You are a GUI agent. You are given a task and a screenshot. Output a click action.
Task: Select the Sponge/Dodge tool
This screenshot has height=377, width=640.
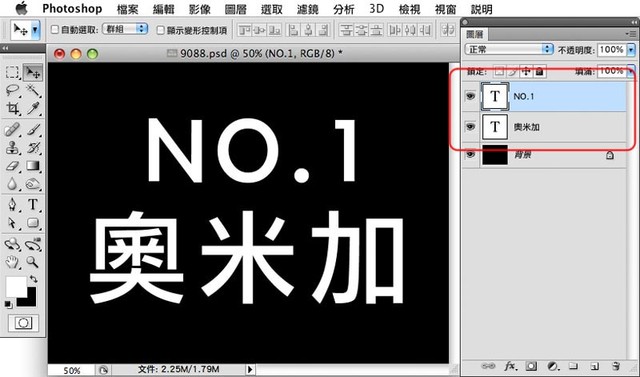[33, 184]
